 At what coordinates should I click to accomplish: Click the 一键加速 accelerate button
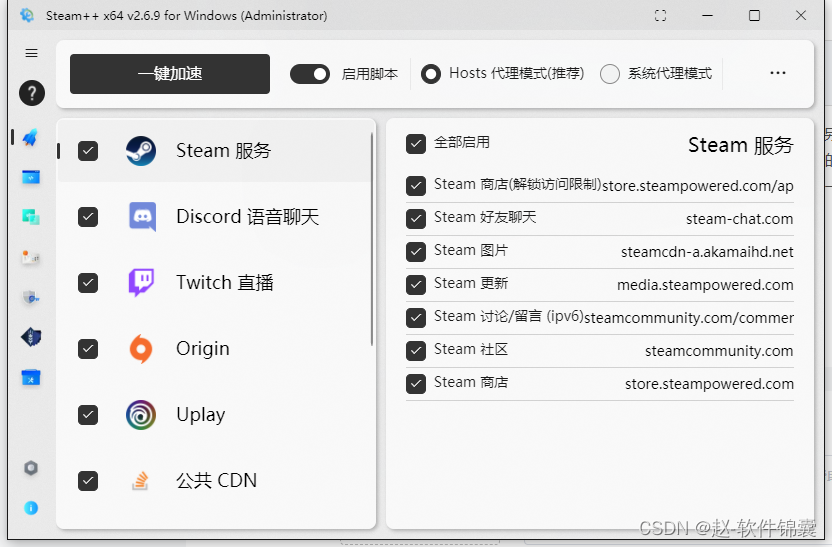170,74
